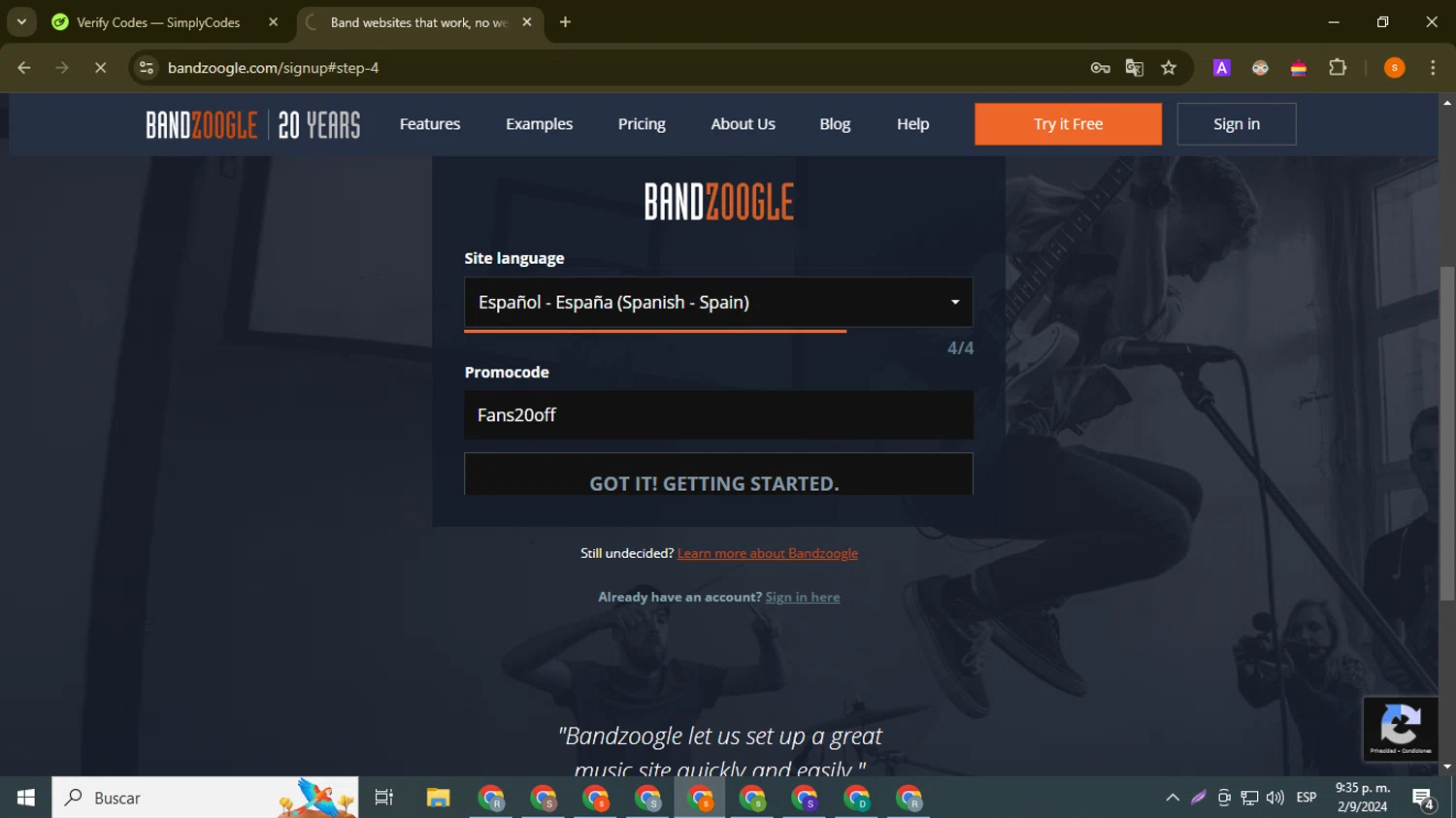Open Task View on the taskbar
The width and height of the screenshot is (1456, 818).
(x=384, y=798)
